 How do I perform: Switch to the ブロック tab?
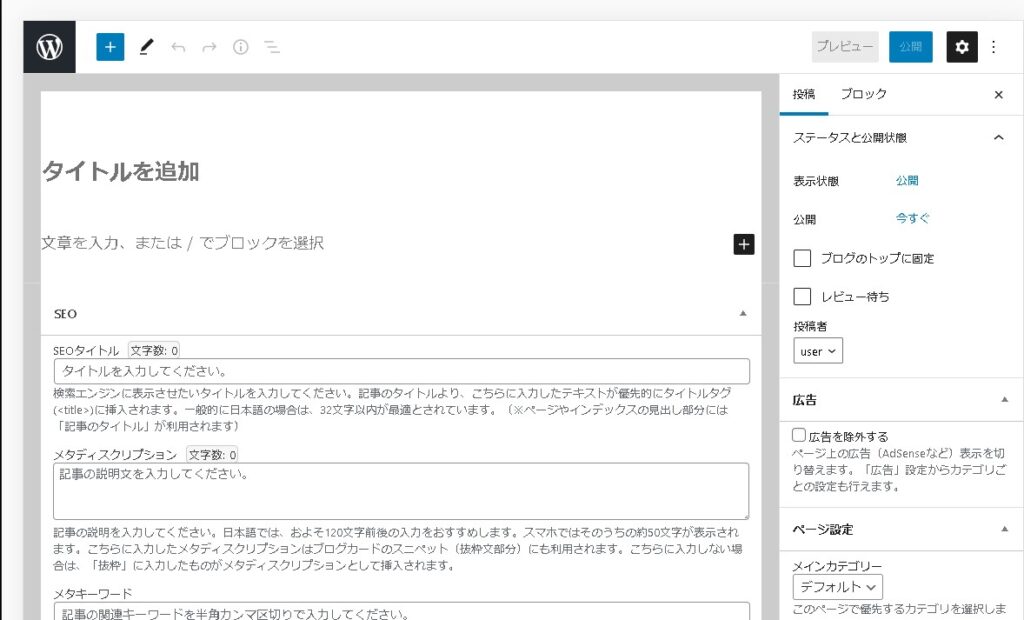tap(863, 94)
